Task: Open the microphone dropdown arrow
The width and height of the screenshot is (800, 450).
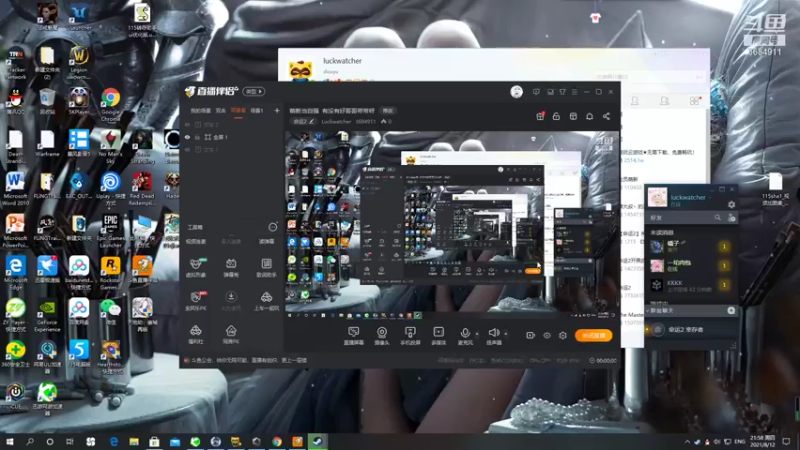Action: pos(477,334)
